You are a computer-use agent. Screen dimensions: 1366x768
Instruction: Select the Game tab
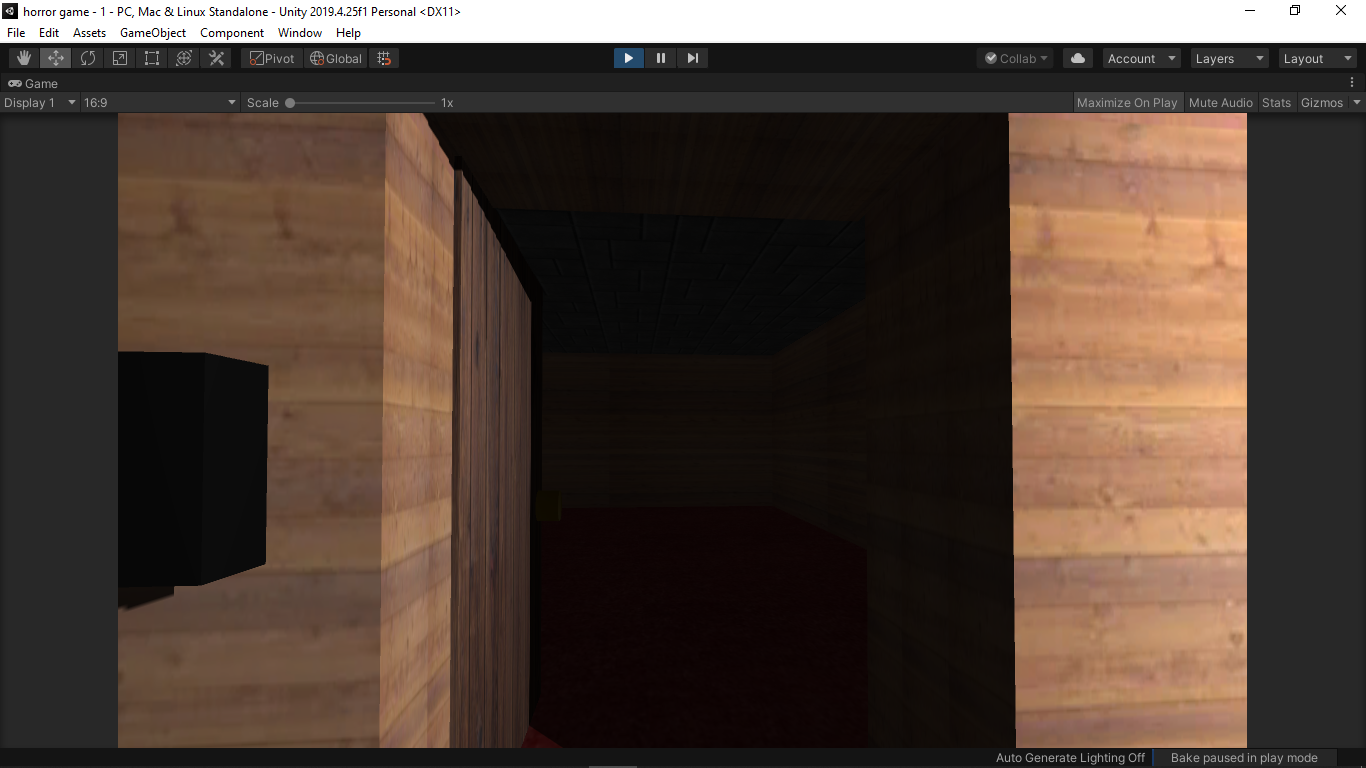(x=33, y=83)
